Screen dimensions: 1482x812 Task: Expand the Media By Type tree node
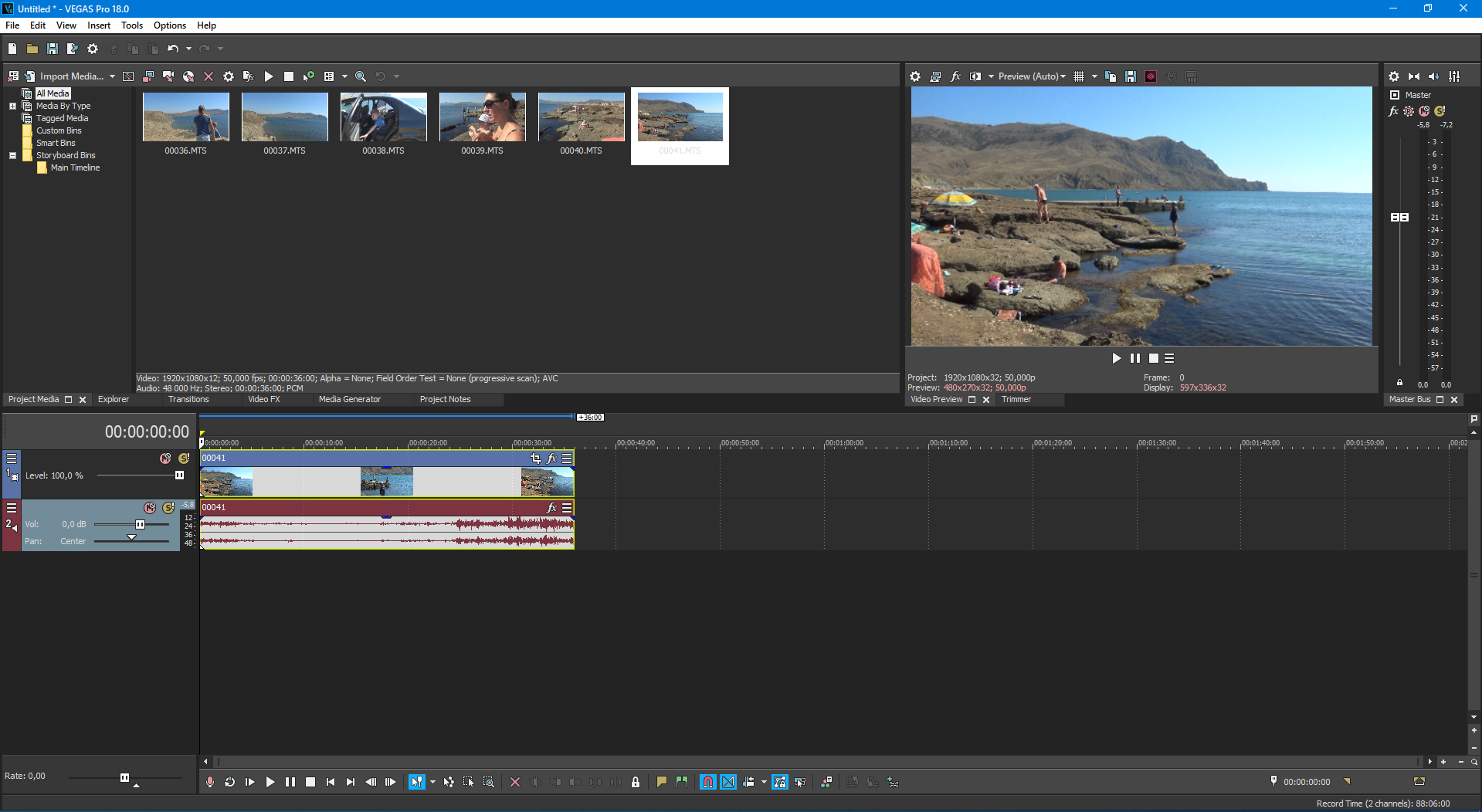(12, 106)
